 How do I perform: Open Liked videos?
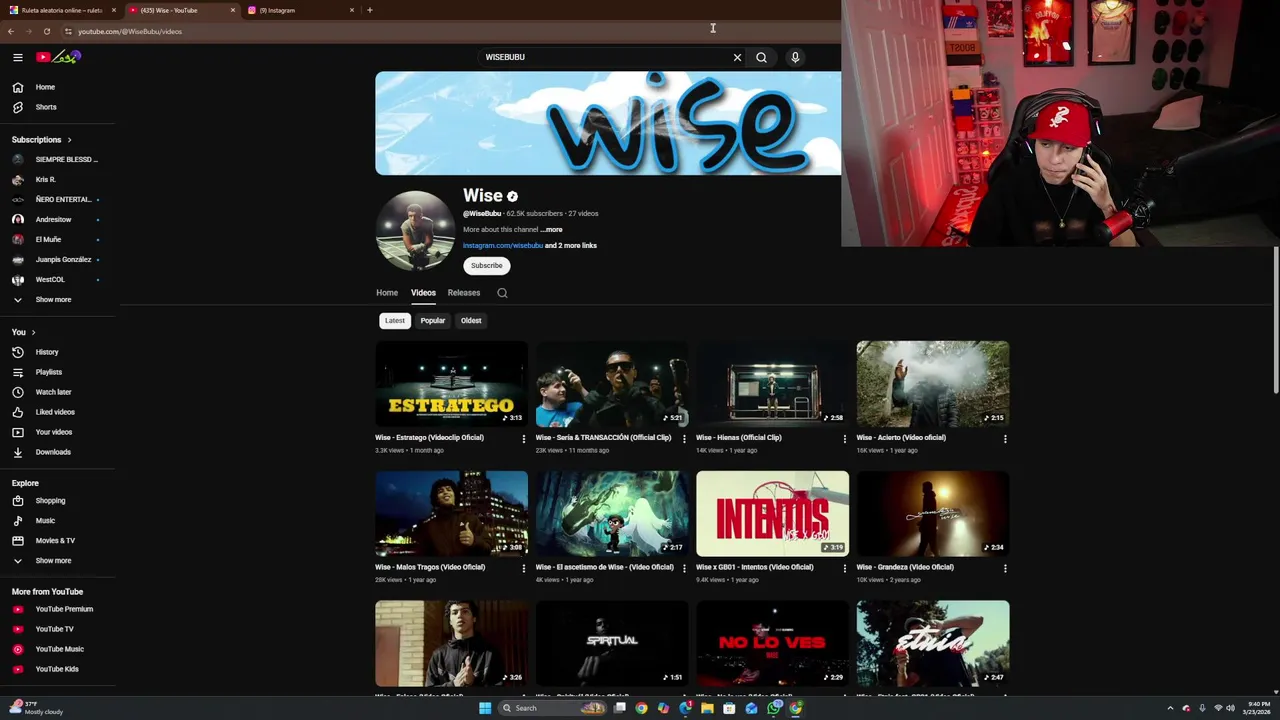(57, 412)
